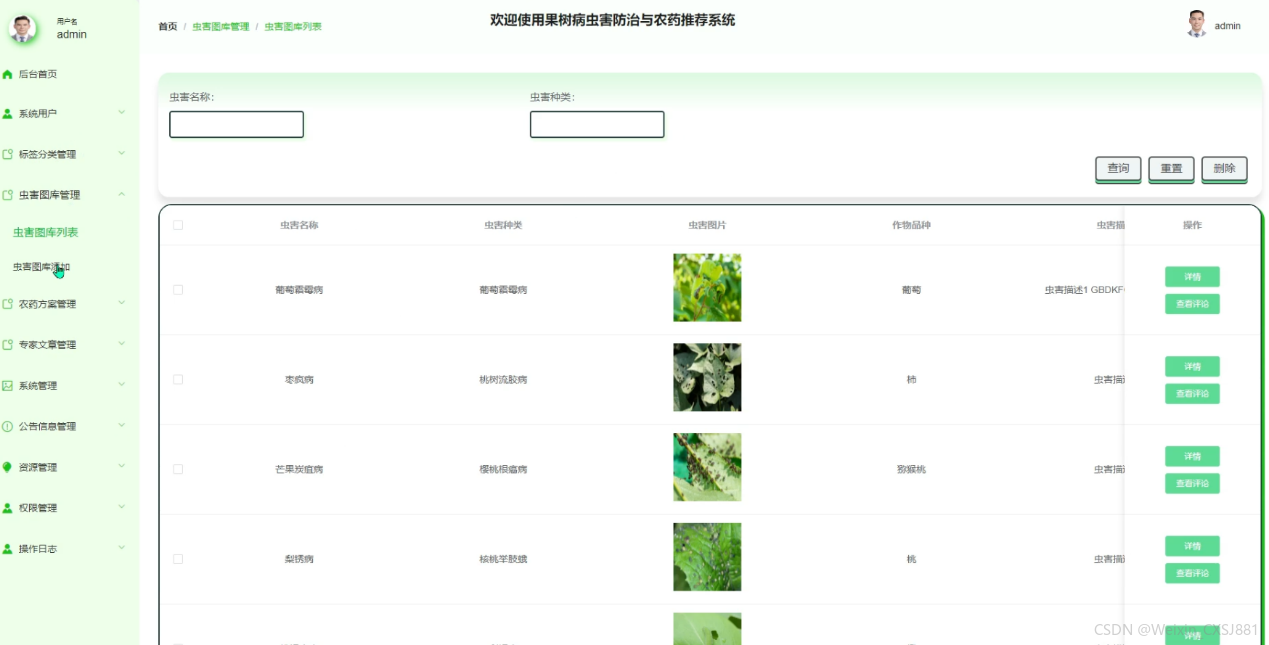Click the home icon beside 后台首页
This screenshot has height=645, width=1269.
tap(8, 74)
